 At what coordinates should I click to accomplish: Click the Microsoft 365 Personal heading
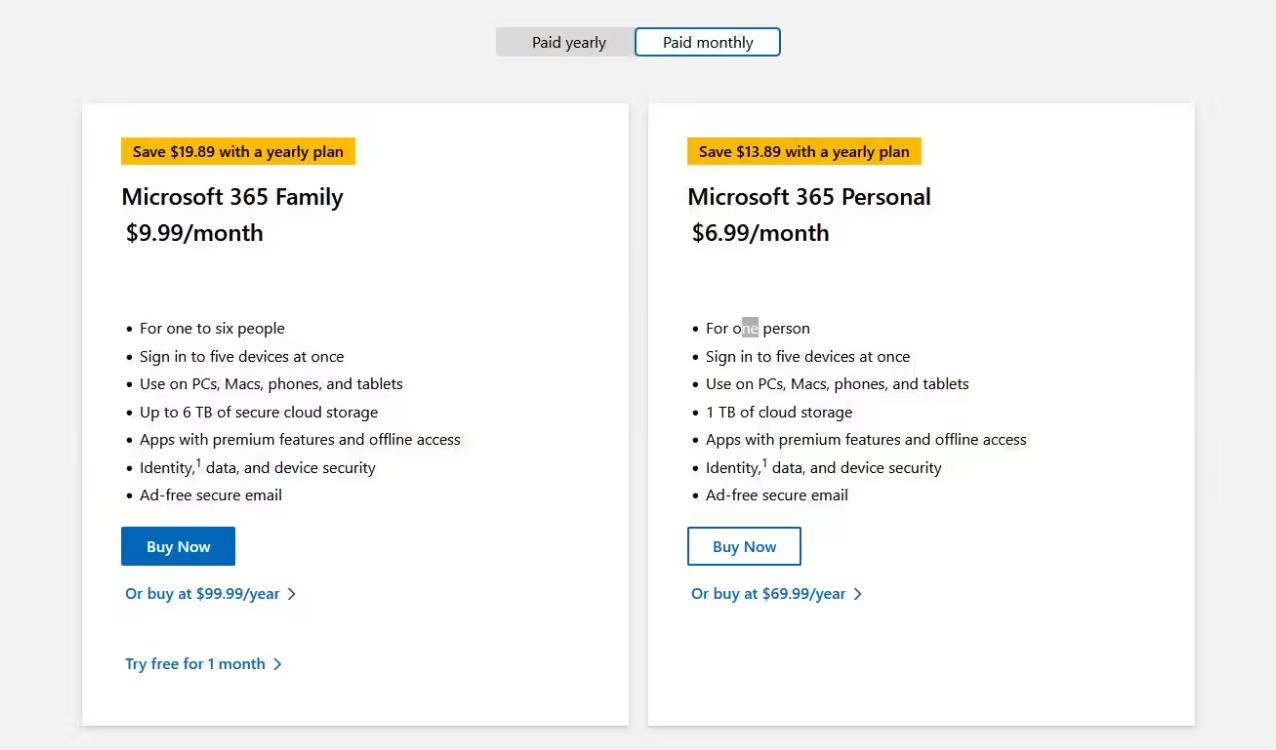point(809,197)
